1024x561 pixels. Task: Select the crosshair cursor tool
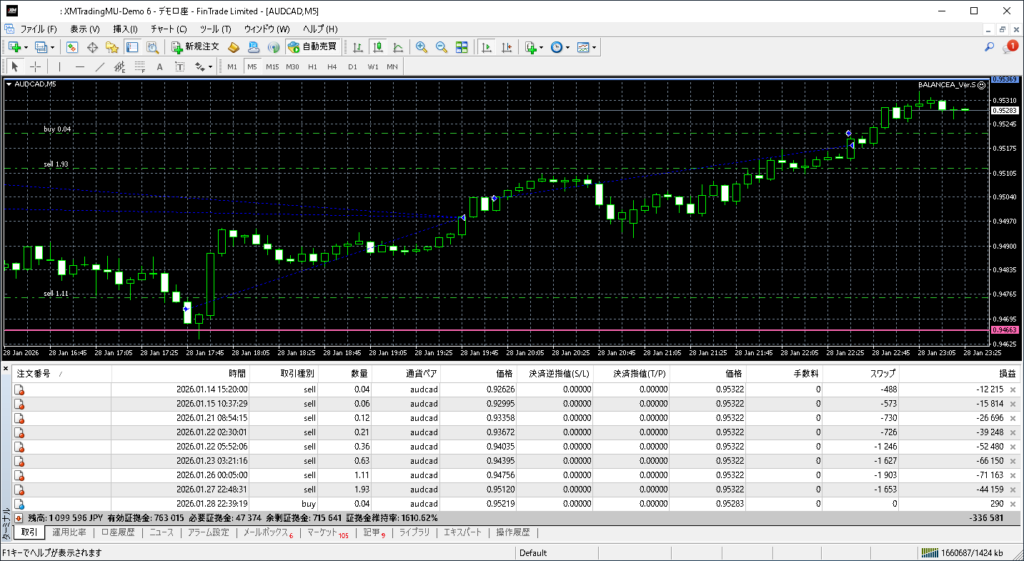point(37,67)
